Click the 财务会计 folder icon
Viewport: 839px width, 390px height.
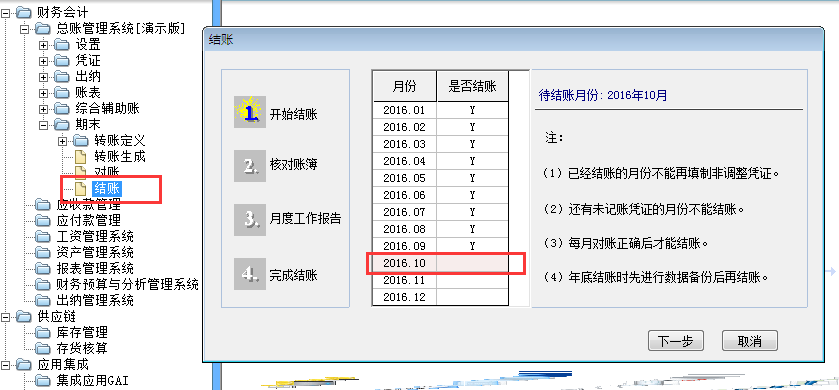click(x=24, y=12)
